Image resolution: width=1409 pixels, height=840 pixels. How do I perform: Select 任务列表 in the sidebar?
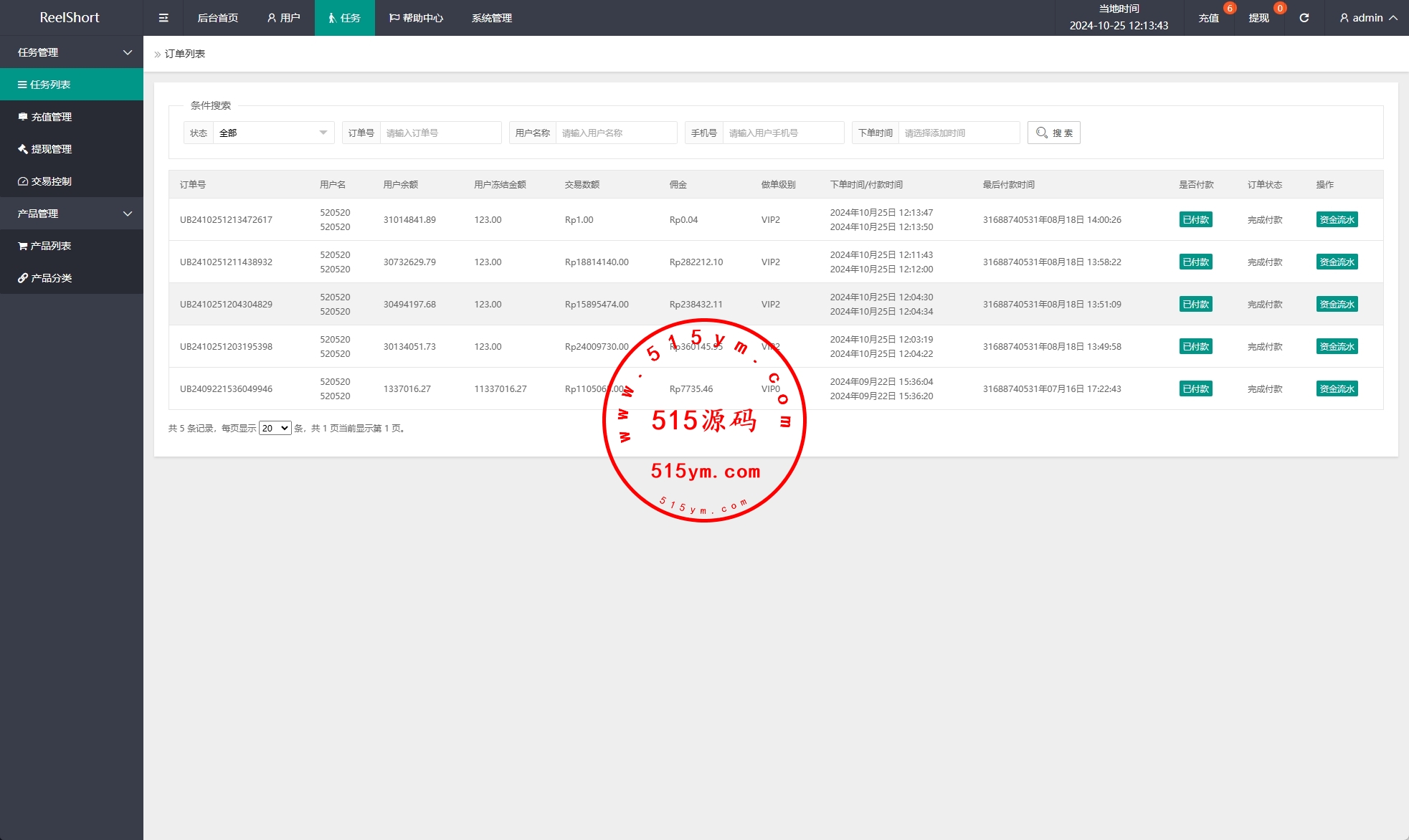point(49,85)
